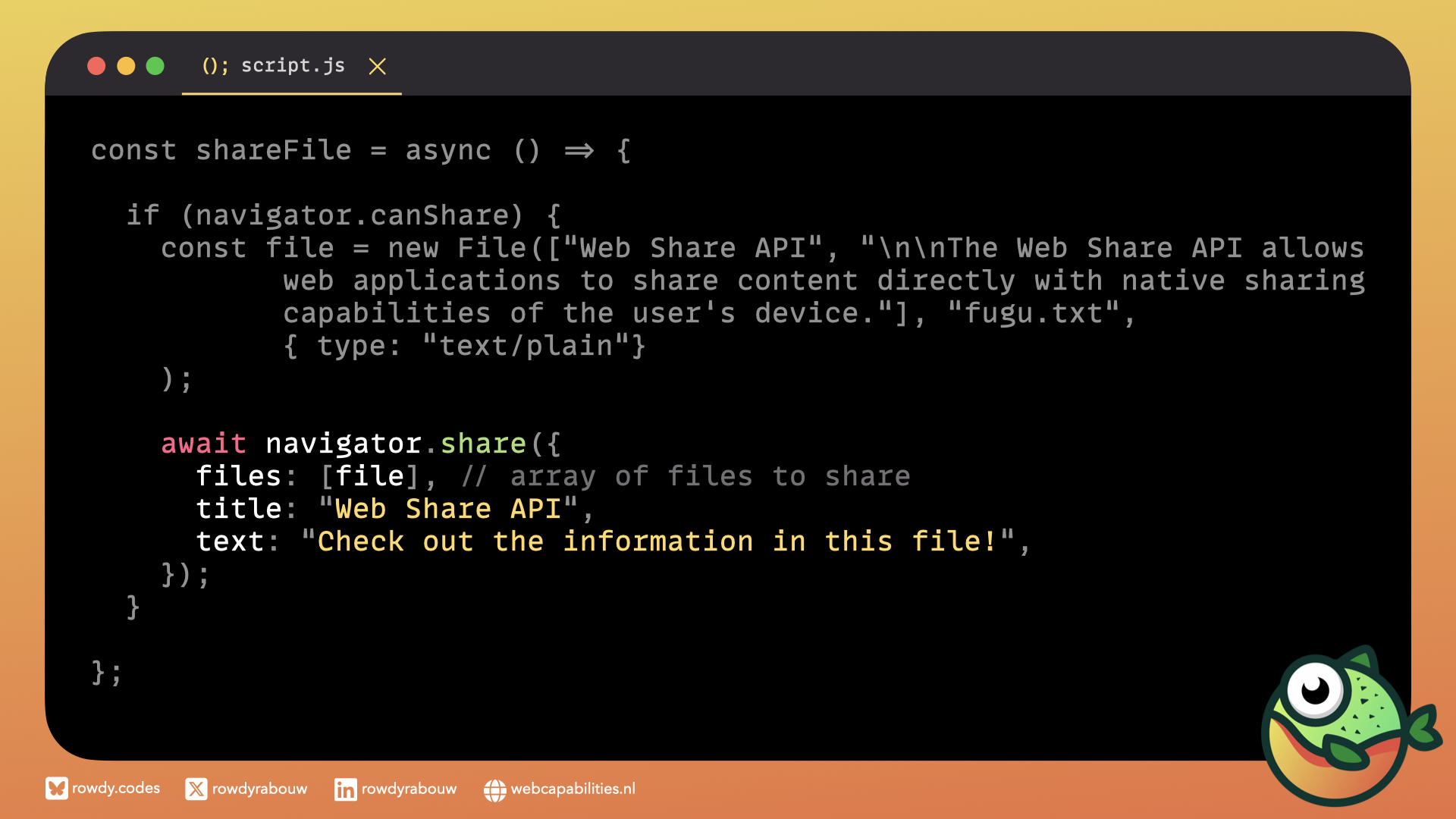Click the globe website icon
Screen dimensions: 1456x819
click(494, 790)
